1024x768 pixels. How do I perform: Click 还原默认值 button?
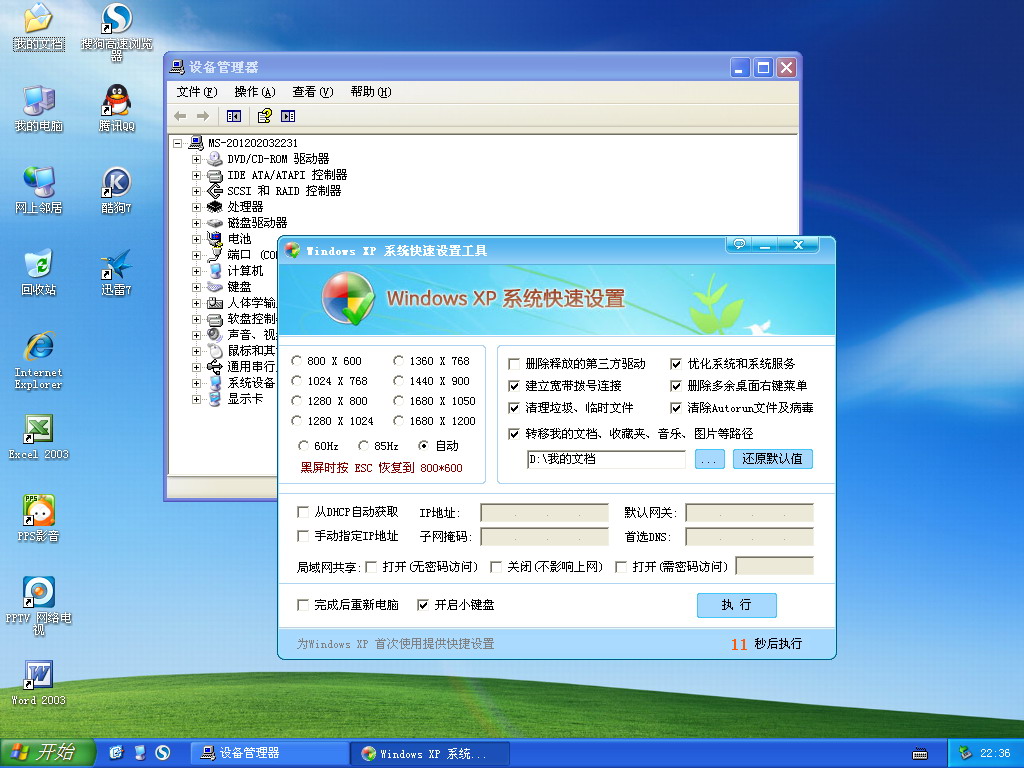click(x=773, y=459)
